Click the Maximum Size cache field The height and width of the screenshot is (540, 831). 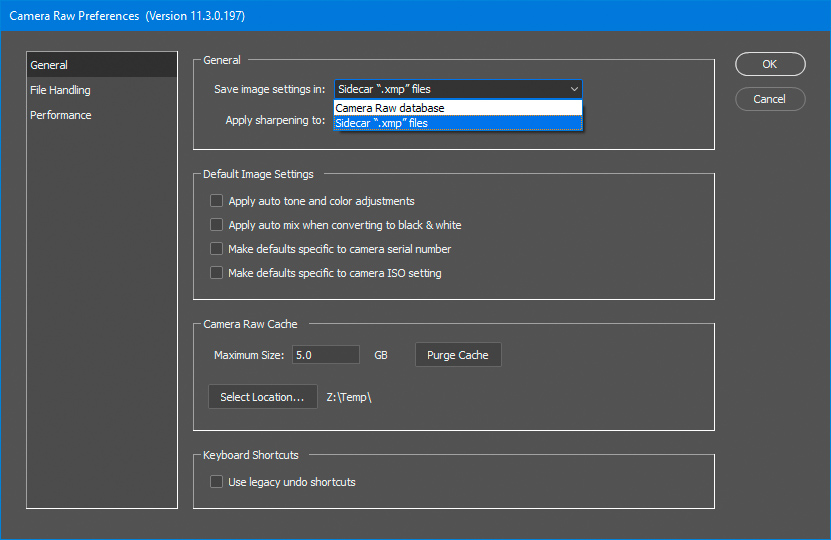[x=326, y=355]
